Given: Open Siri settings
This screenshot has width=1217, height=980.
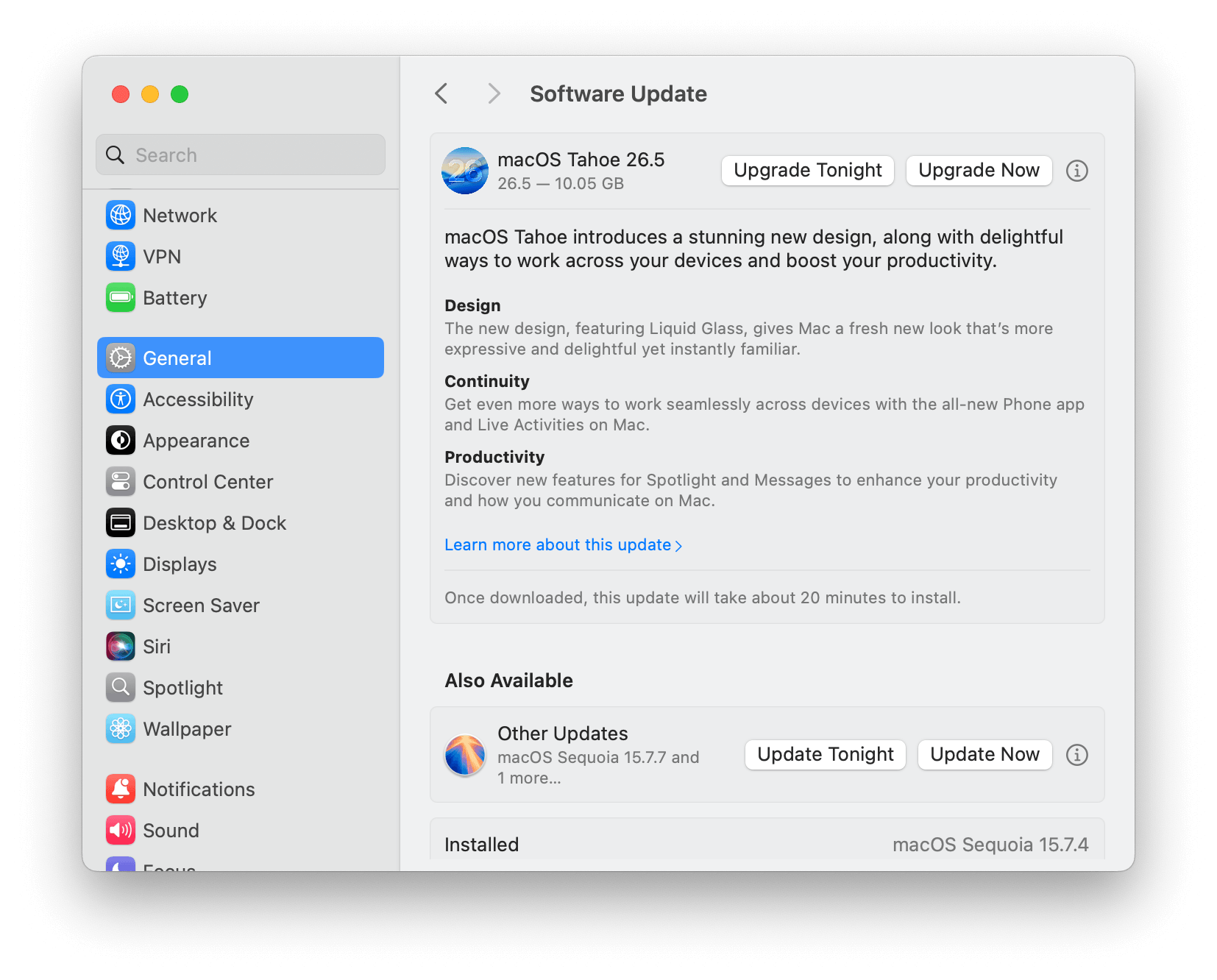Looking at the screenshot, I should coord(241,646).
